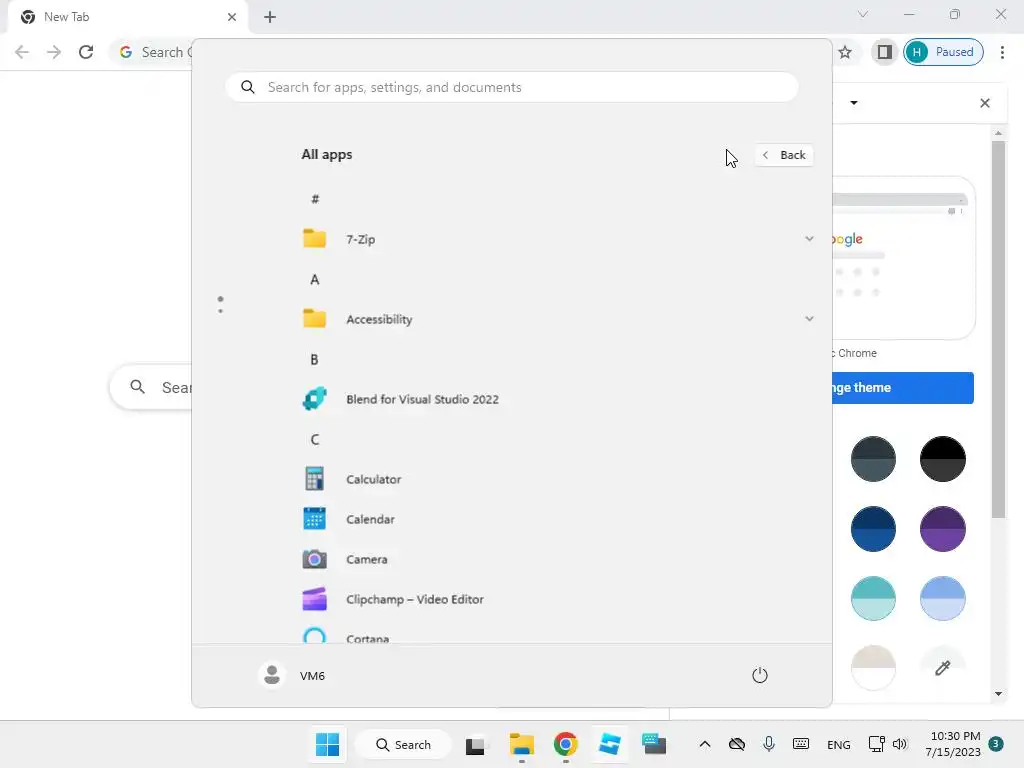
Task: Open the touch keyboard tray icon
Action: [x=801, y=744]
